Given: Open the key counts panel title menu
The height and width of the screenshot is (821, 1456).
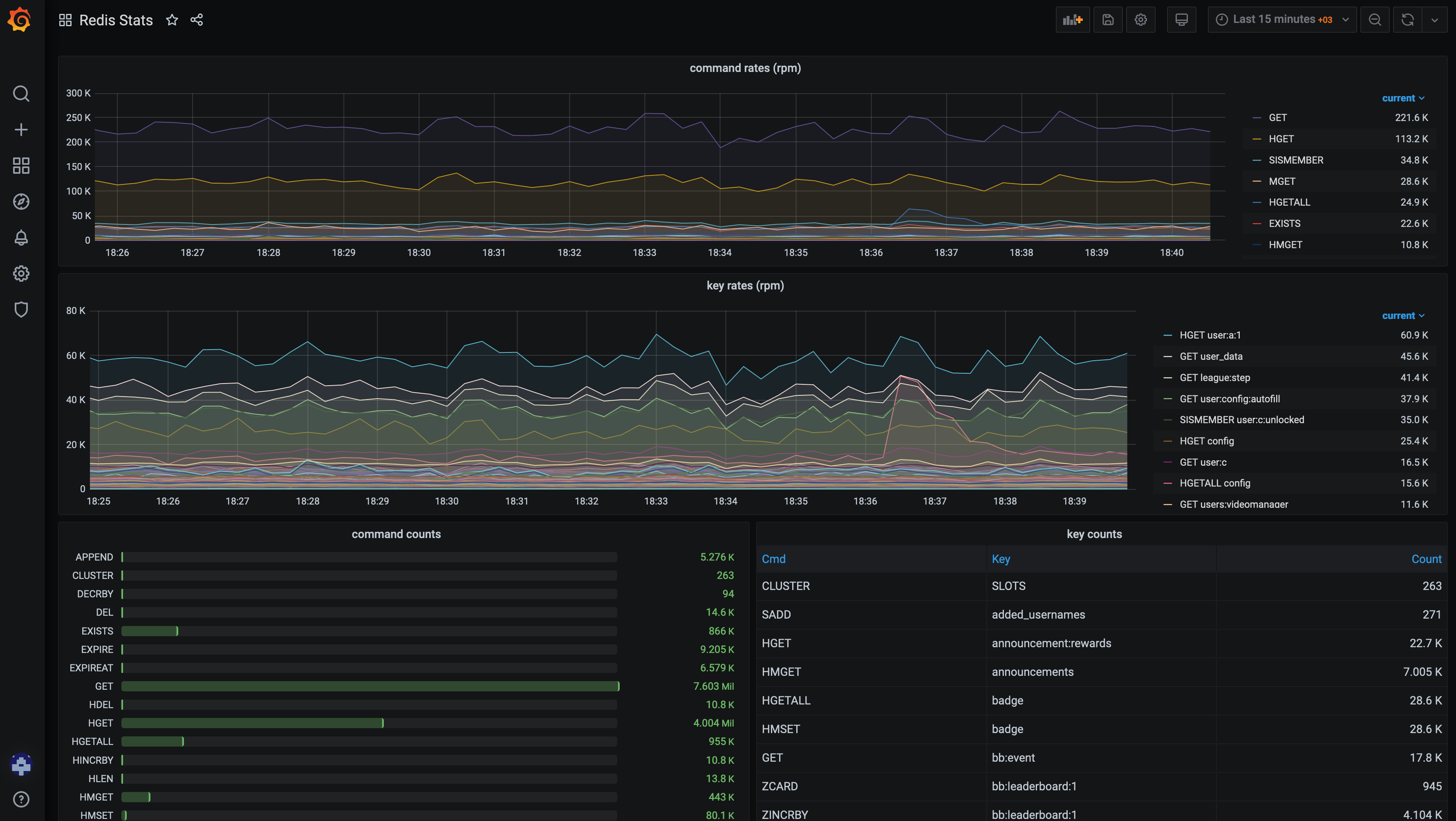Looking at the screenshot, I should coord(1094,534).
